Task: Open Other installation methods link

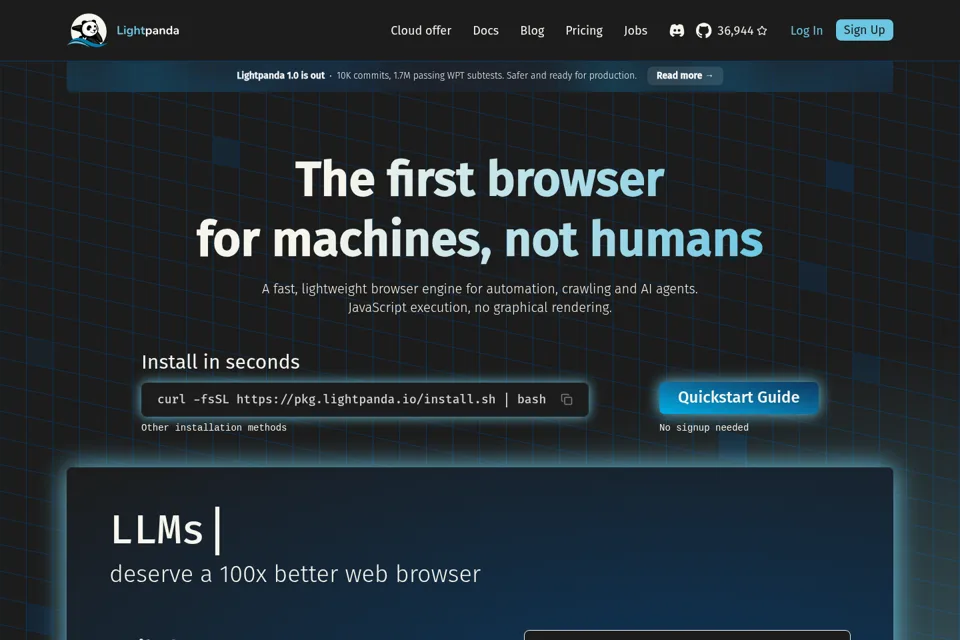Action: [x=214, y=427]
